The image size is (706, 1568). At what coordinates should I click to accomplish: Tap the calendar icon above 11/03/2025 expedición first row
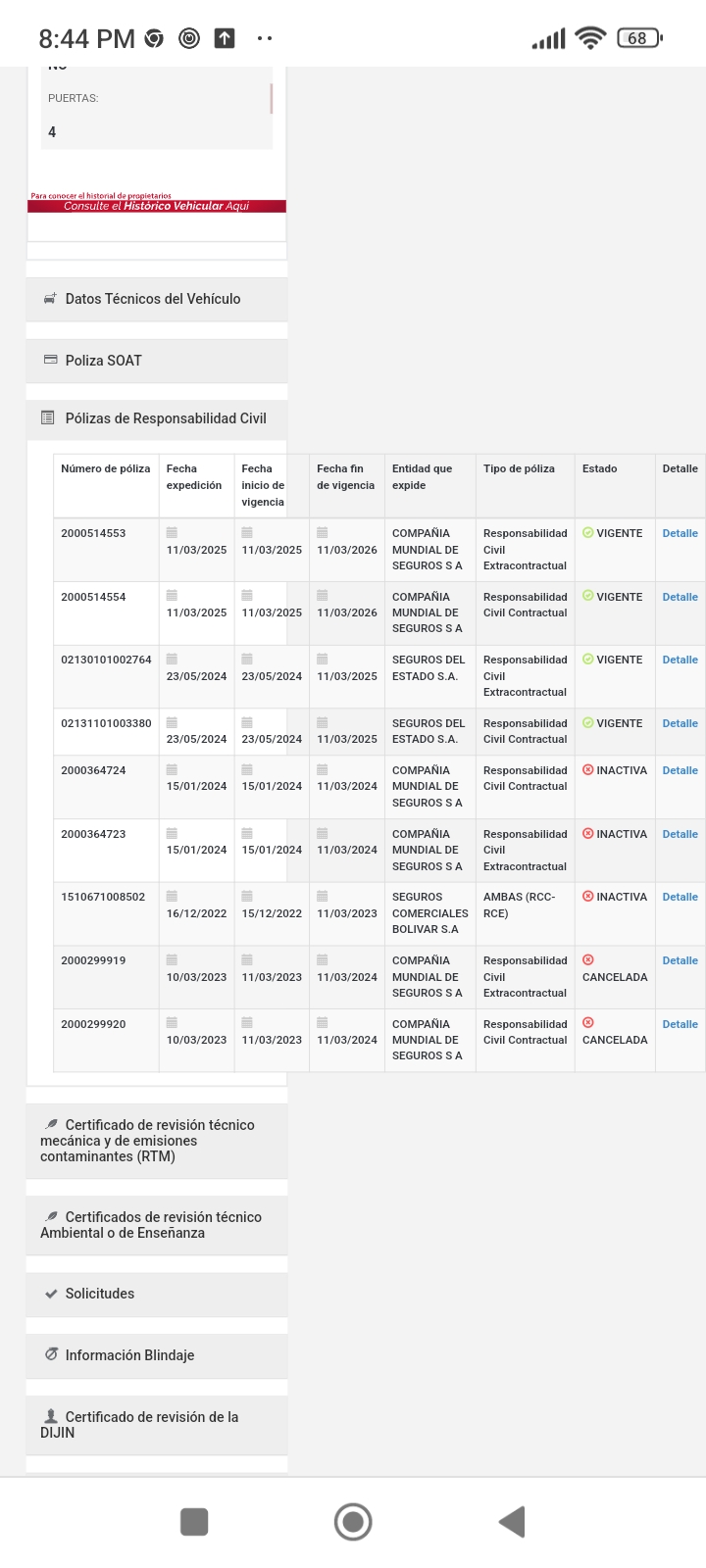tap(172, 533)
